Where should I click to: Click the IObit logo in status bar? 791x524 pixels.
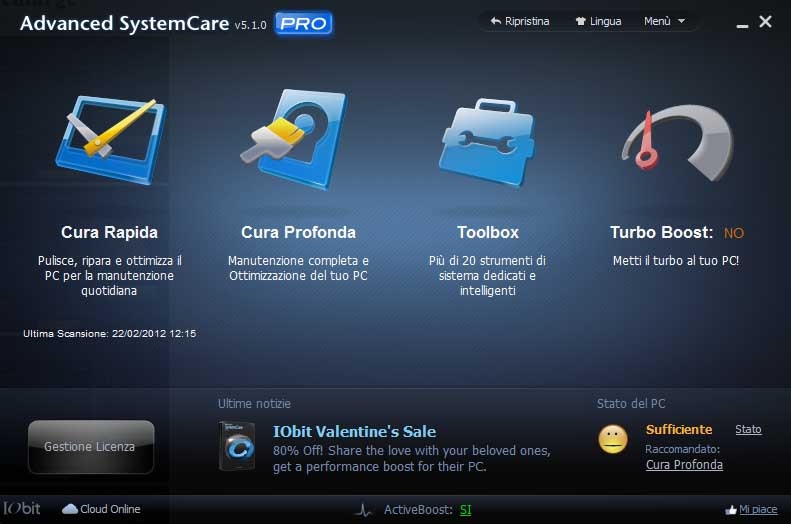pyautogui.click(x=22, y=508)
